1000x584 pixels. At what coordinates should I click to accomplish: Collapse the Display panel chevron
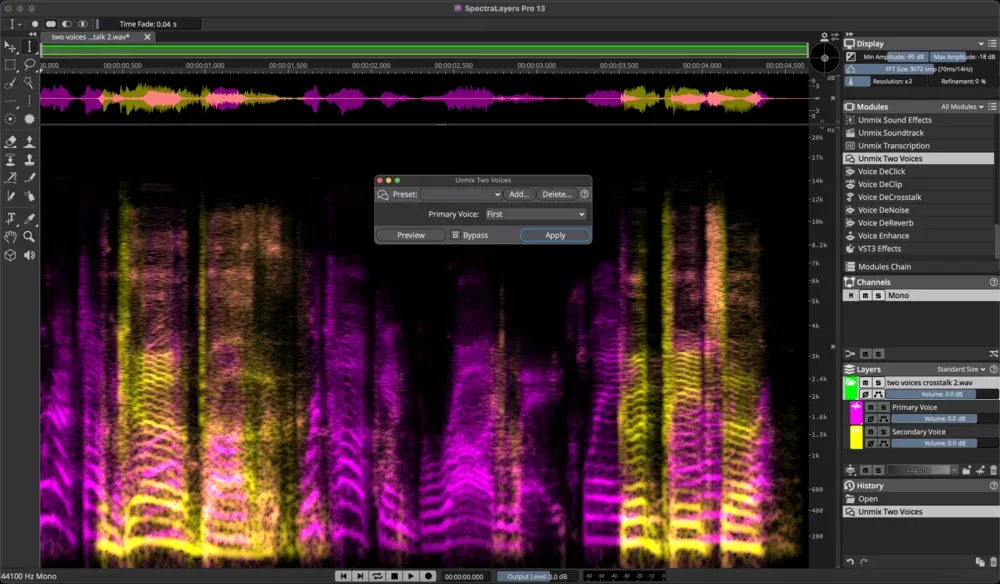(981, 43)
